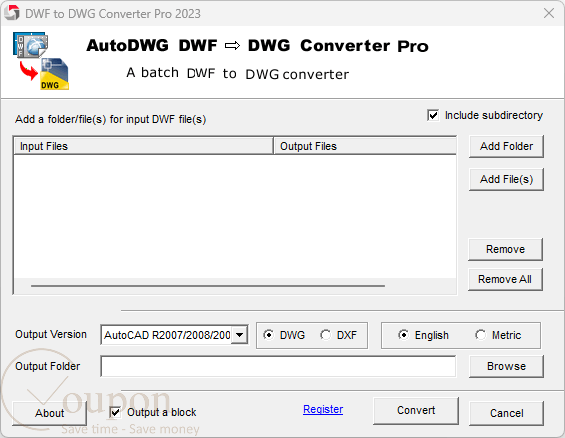Click the Add Folder button
The height and width of the screenshot is (438, 565).
coord(506,146)
